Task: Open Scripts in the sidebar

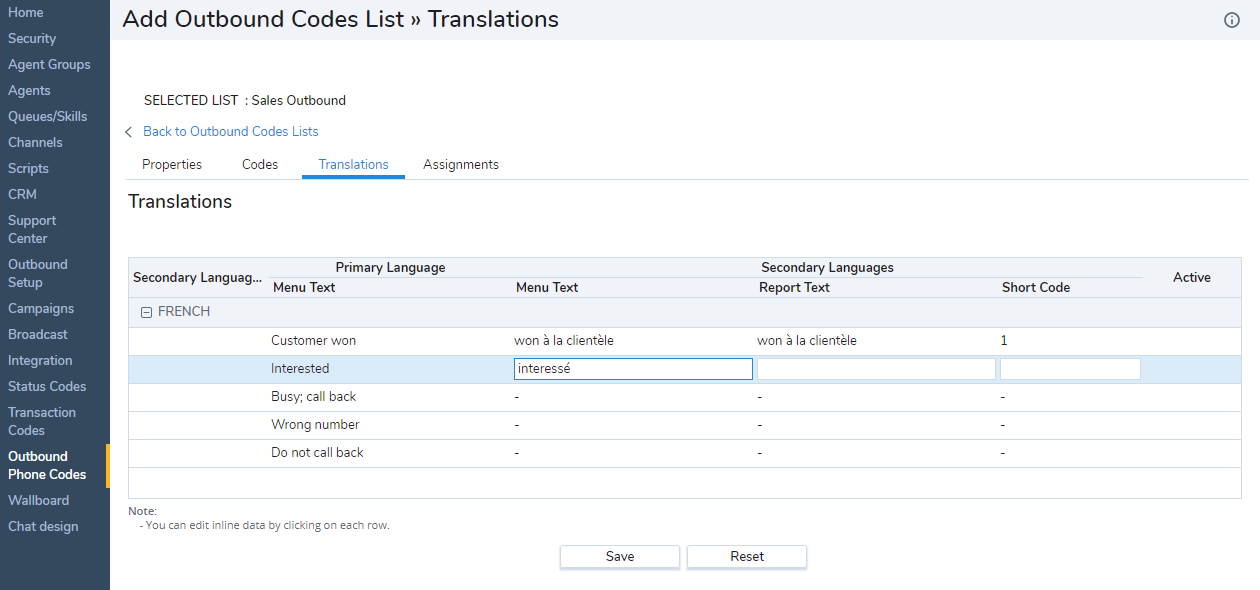Action: click(28, 169)
